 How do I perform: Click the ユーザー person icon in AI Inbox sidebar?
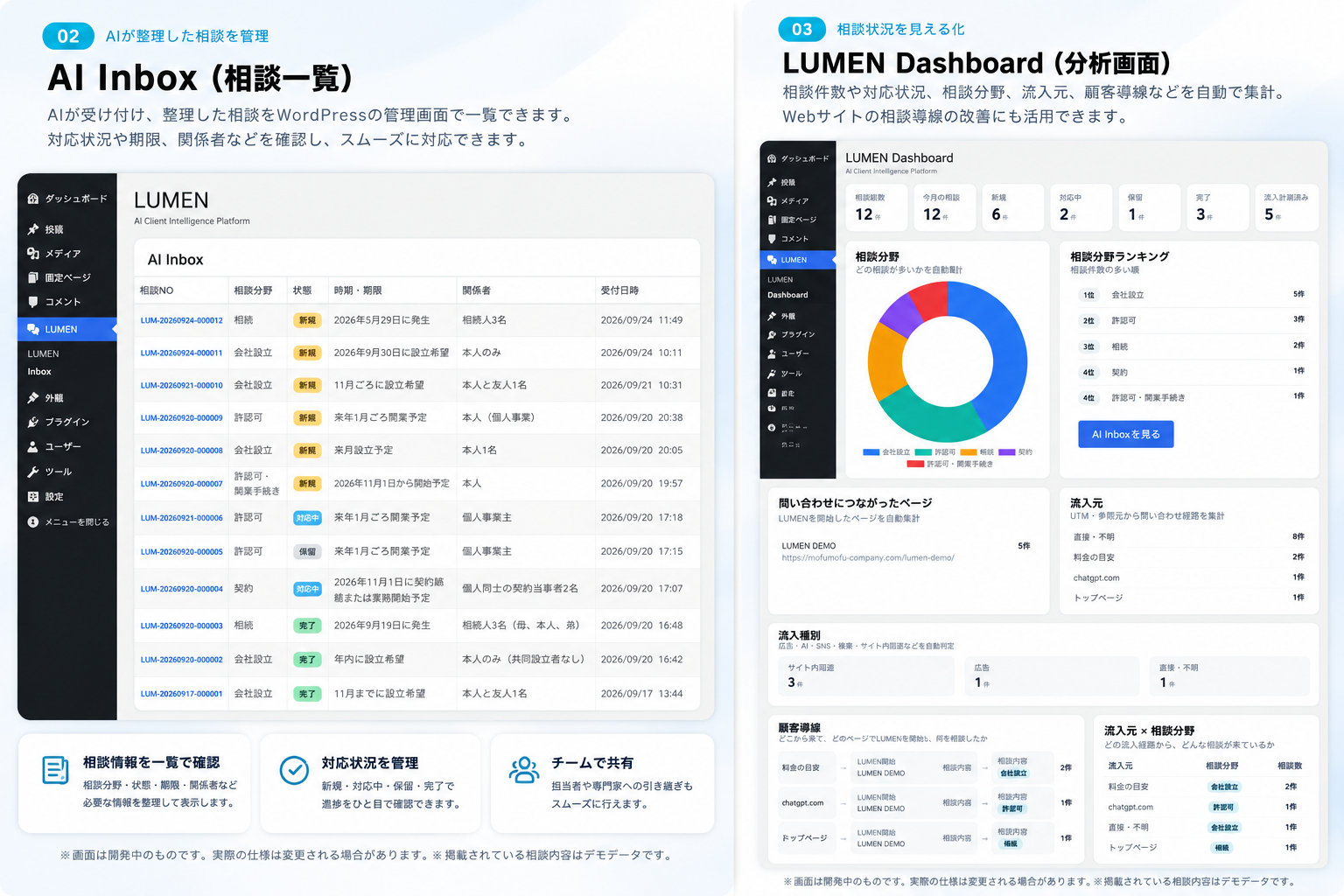[33, 446]
